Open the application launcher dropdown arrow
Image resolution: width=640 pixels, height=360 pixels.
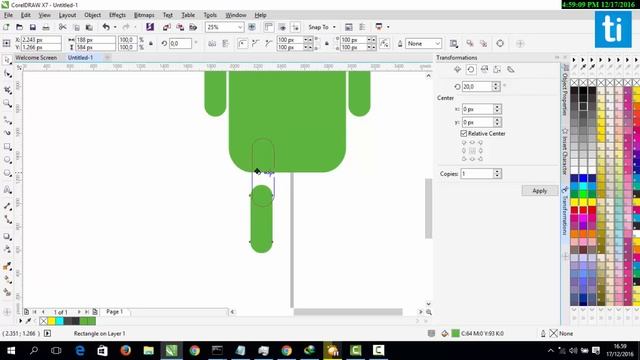click(x=388, y=27)
